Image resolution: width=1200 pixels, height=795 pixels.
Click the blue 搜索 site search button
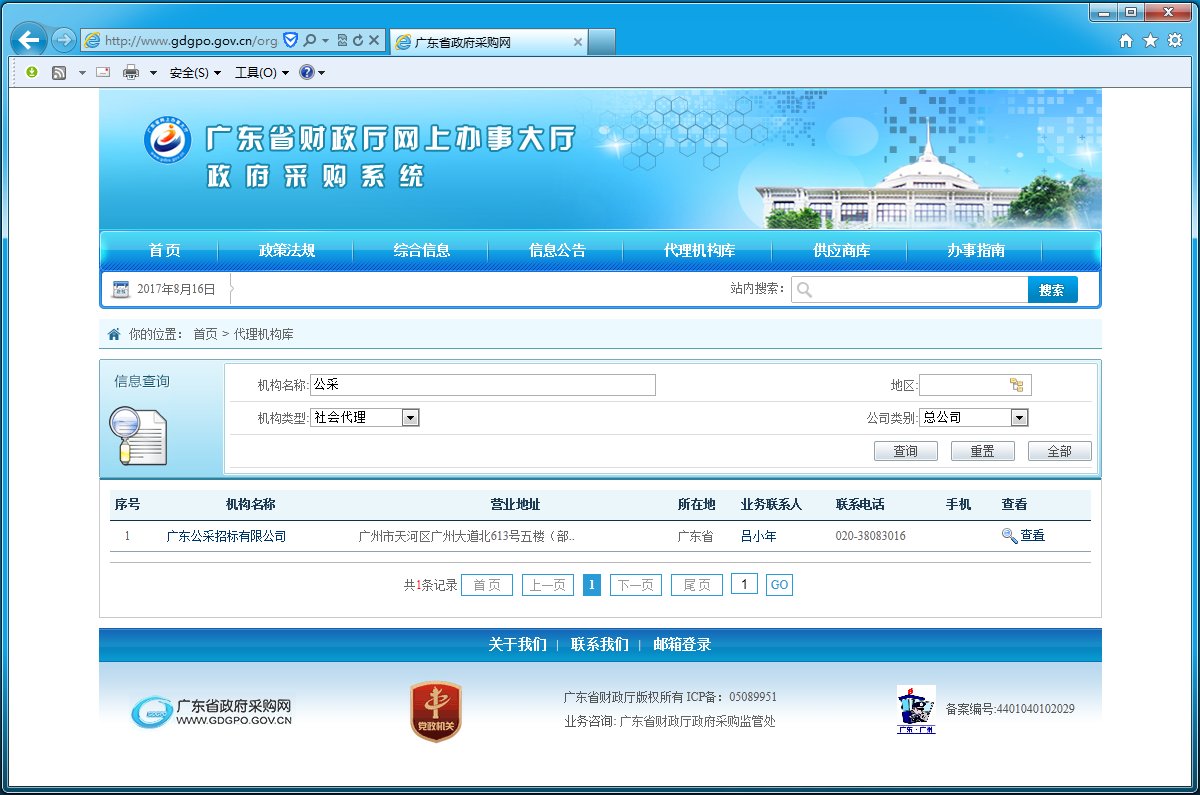(1052, 290)
